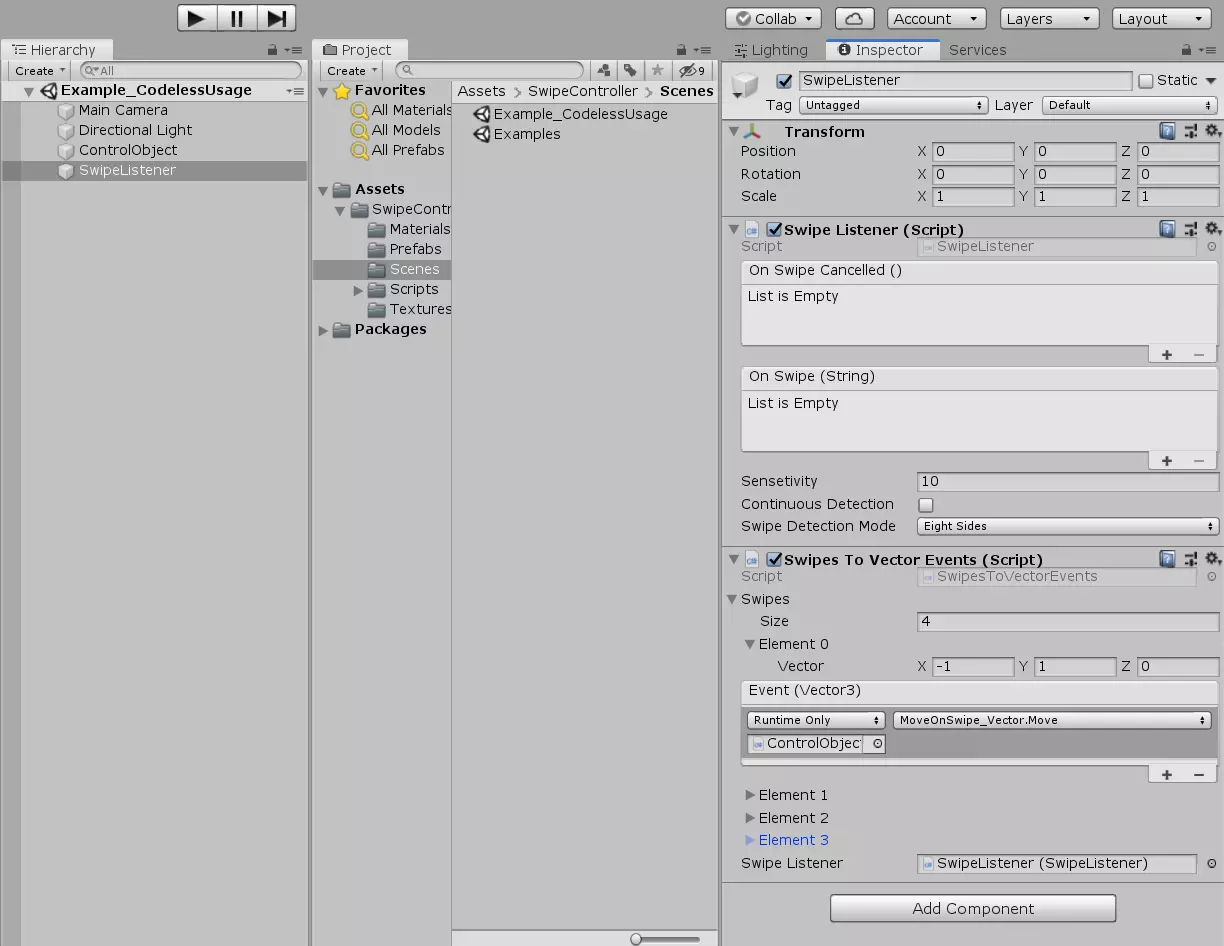Image resolution: width=1224 pixels, height=946 pixels.
Task: Open the Transform gear settings menu
Action: (1212, 131)
